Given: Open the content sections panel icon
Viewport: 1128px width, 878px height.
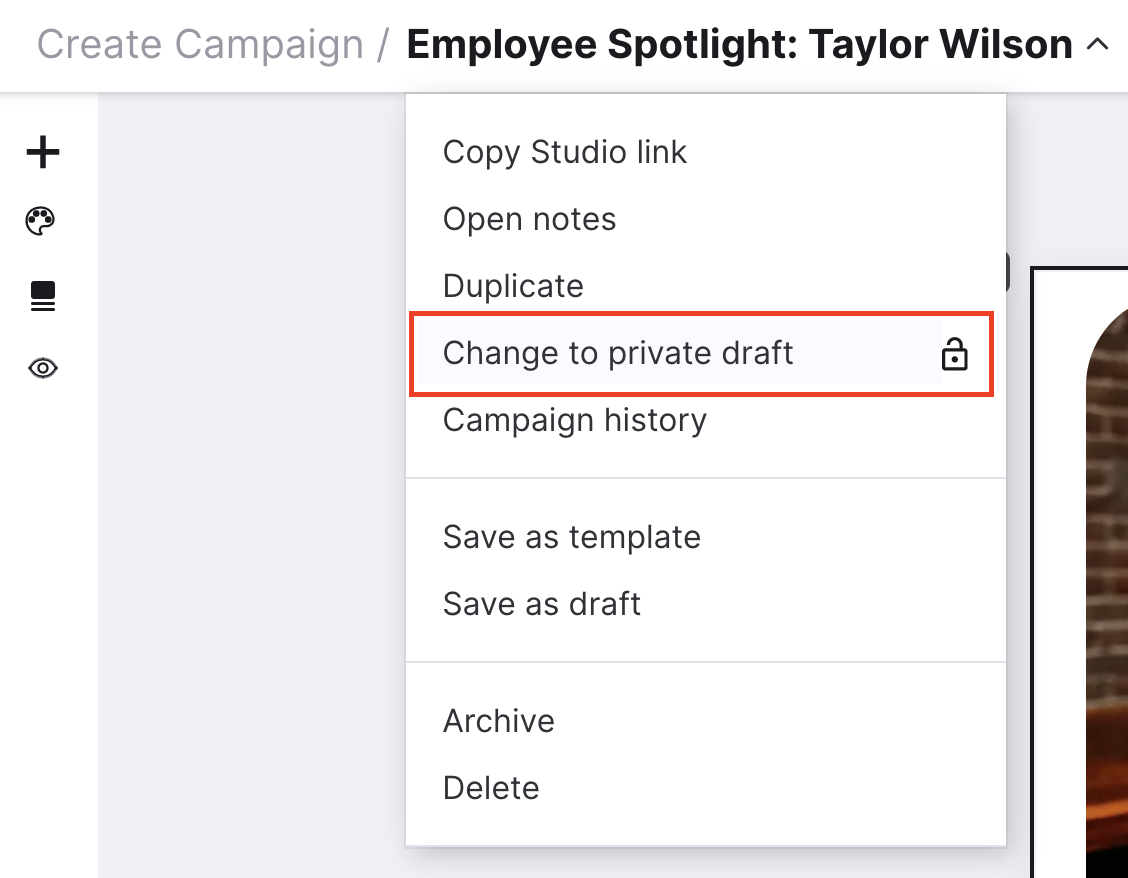Looking at the screenshot, I should [42, 296].
